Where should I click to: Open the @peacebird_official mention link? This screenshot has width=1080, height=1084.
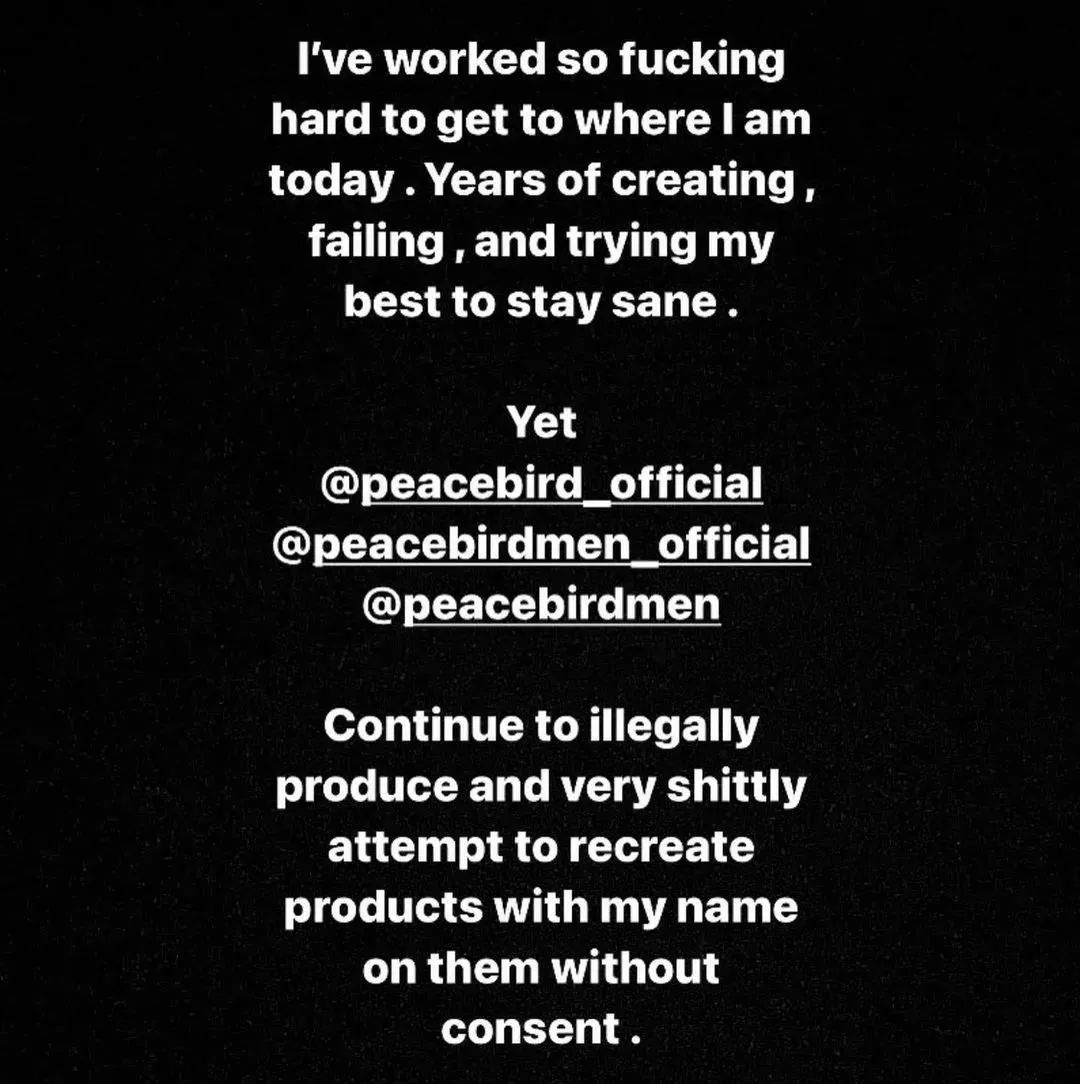(x=541, y=483)
